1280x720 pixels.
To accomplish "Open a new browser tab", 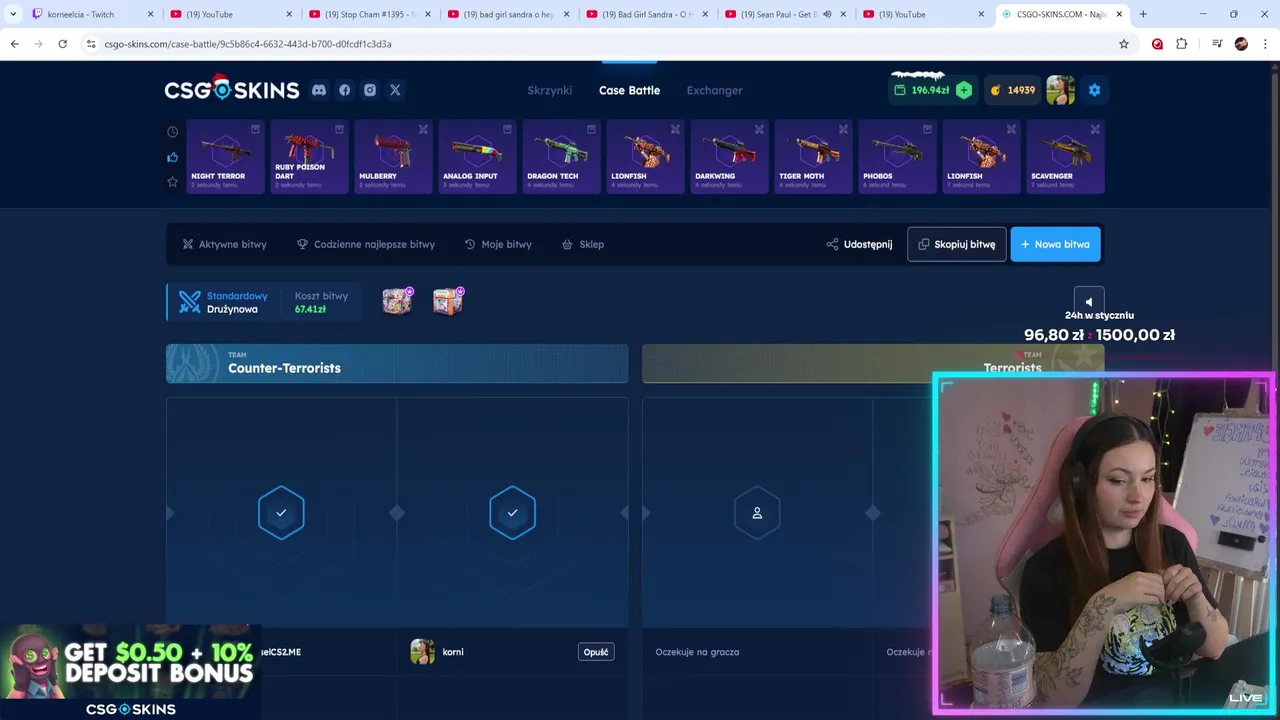I will pyautogui.click(x=1143, y=14).
